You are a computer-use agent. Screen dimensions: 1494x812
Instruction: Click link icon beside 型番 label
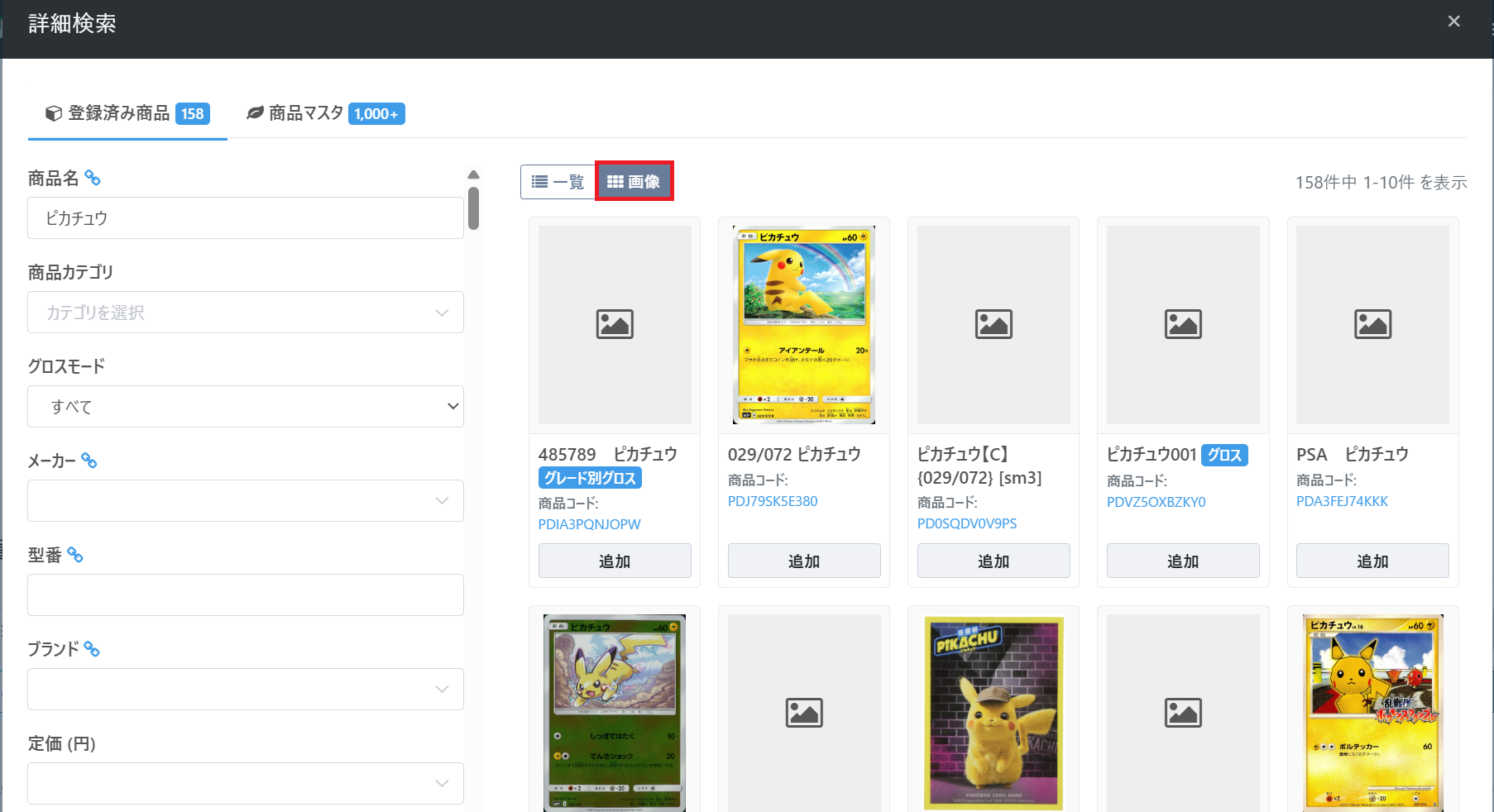(75, 555)
